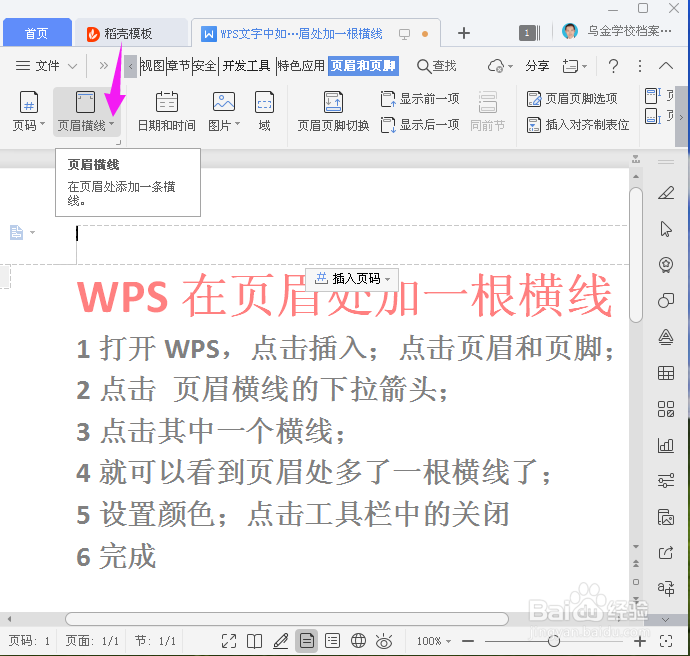The image size is (690, 656).
Task: Expand the 图片 dropdown arrow
Action: (237, 125)
